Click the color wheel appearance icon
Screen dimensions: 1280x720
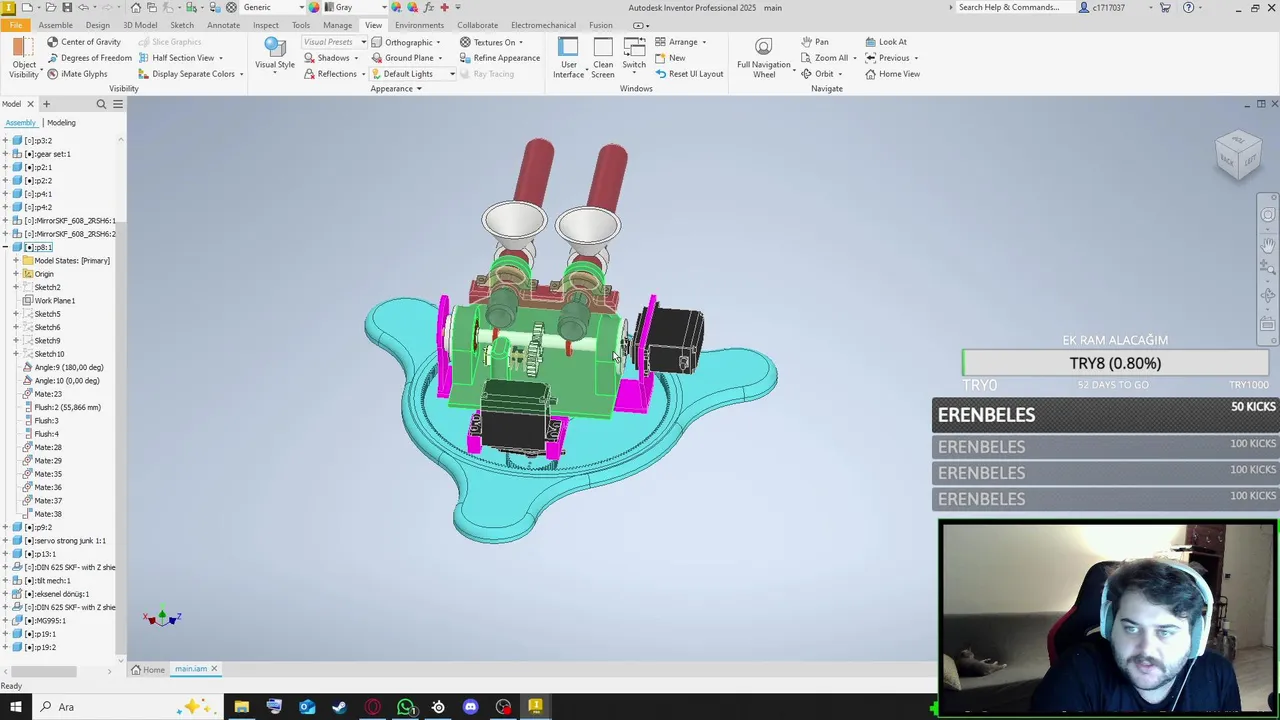point(314,7)
